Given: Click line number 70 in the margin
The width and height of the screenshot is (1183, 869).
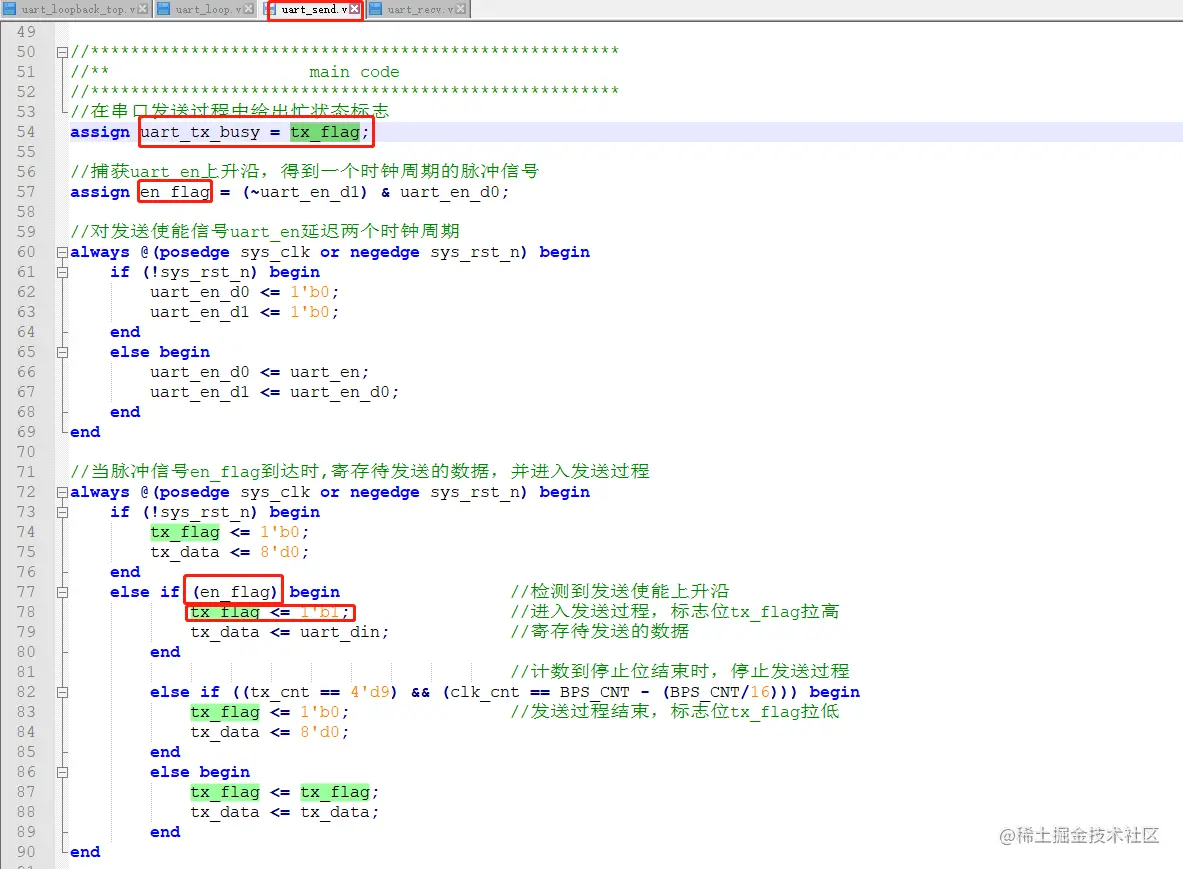Looking at the screenshot, I should [x=26, y=452].
